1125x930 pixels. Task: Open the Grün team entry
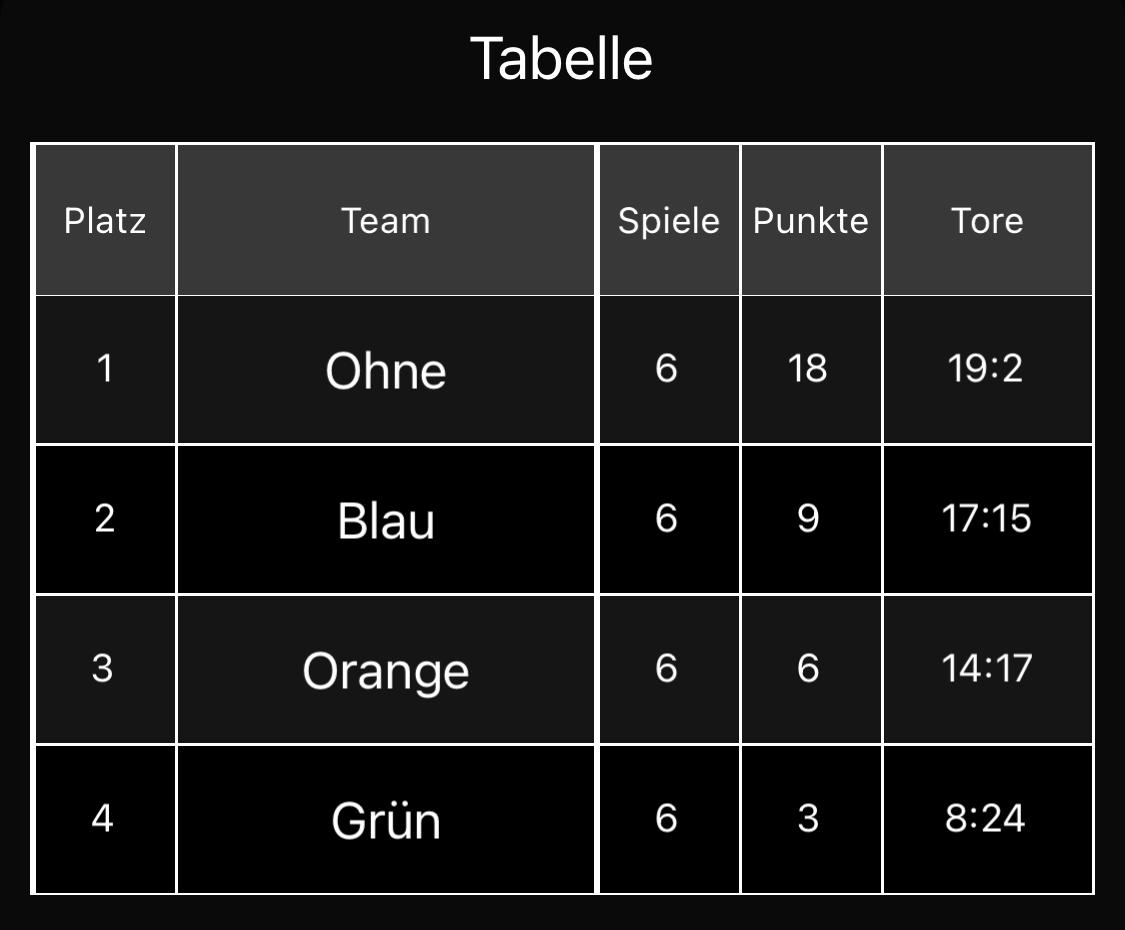click(386, 820)
